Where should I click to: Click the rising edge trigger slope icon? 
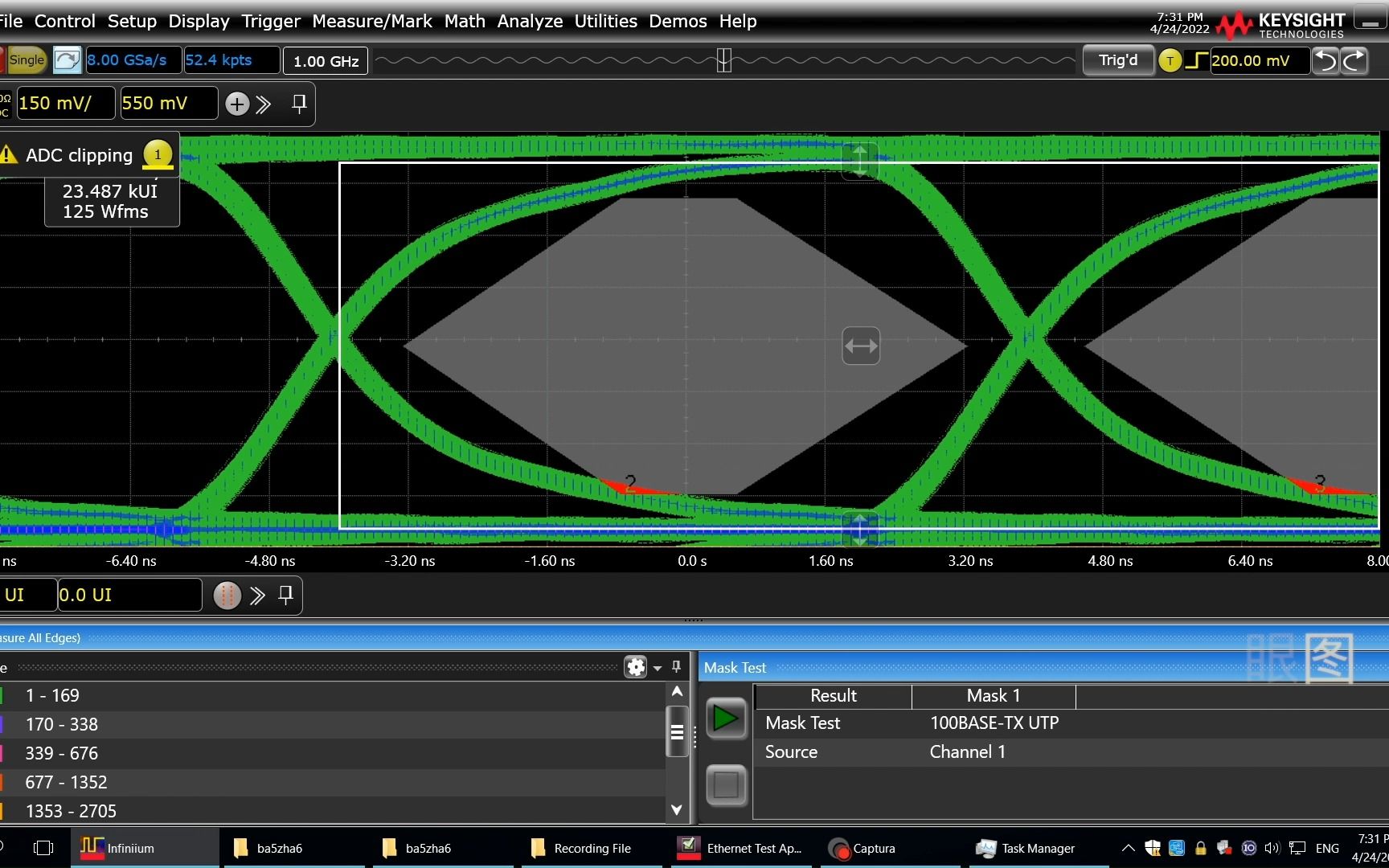click(1196, 60)
